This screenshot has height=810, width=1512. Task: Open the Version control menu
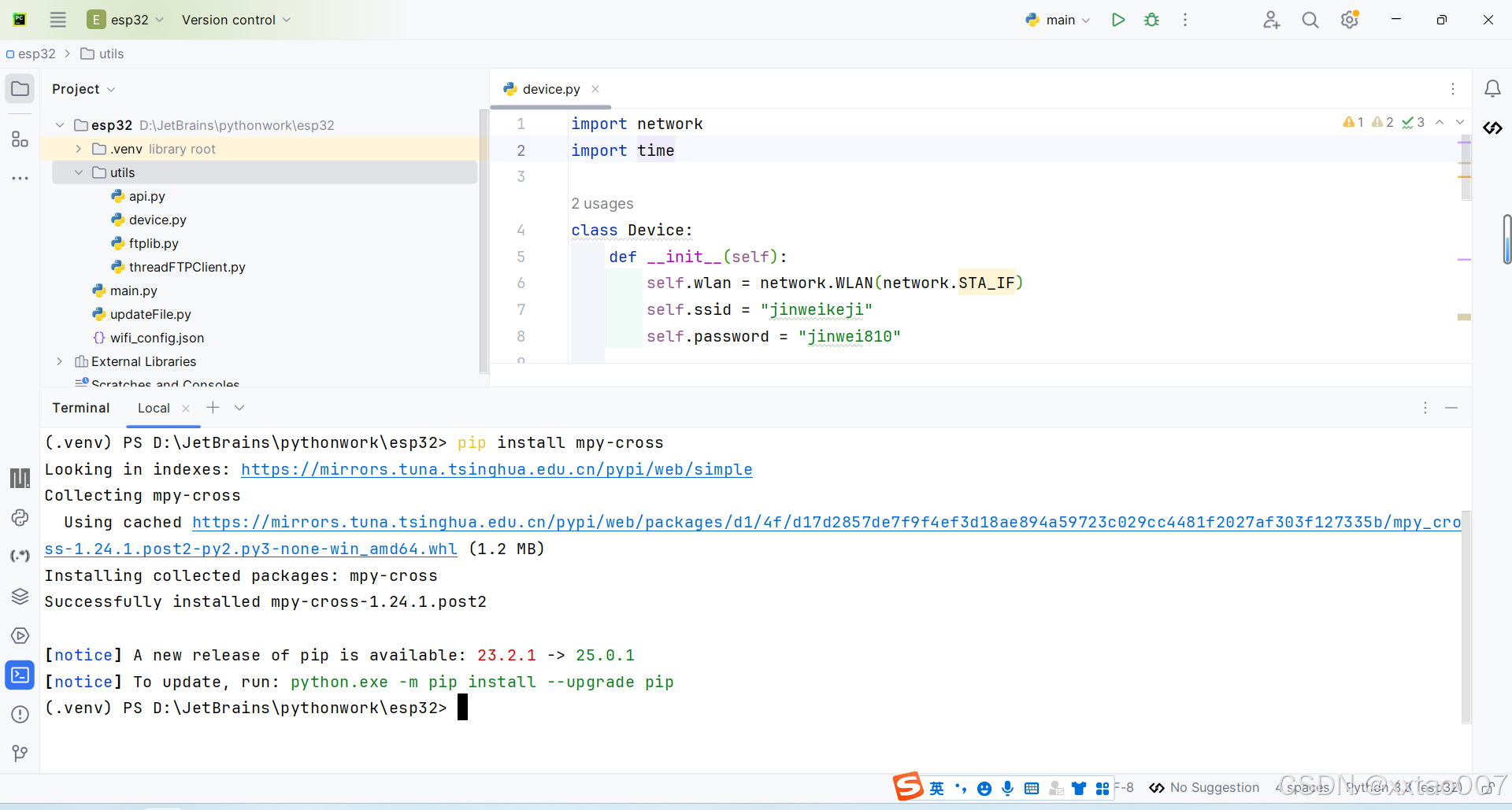click(x=230, y=20)
